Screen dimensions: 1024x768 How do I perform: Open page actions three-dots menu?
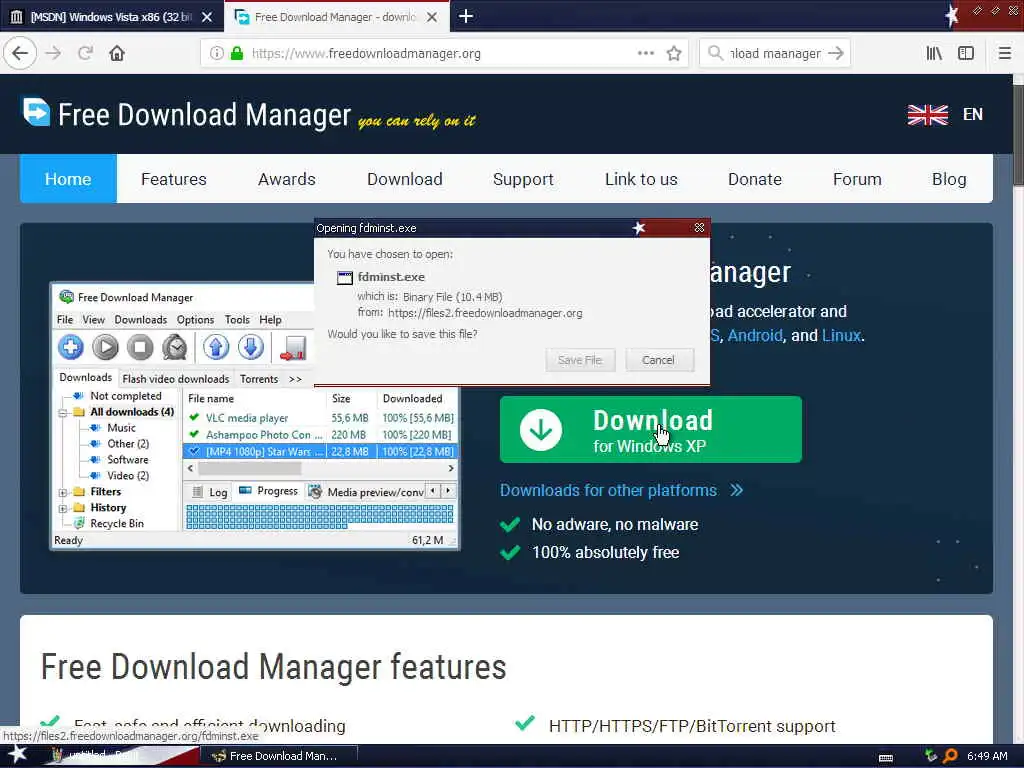[645, 53]
